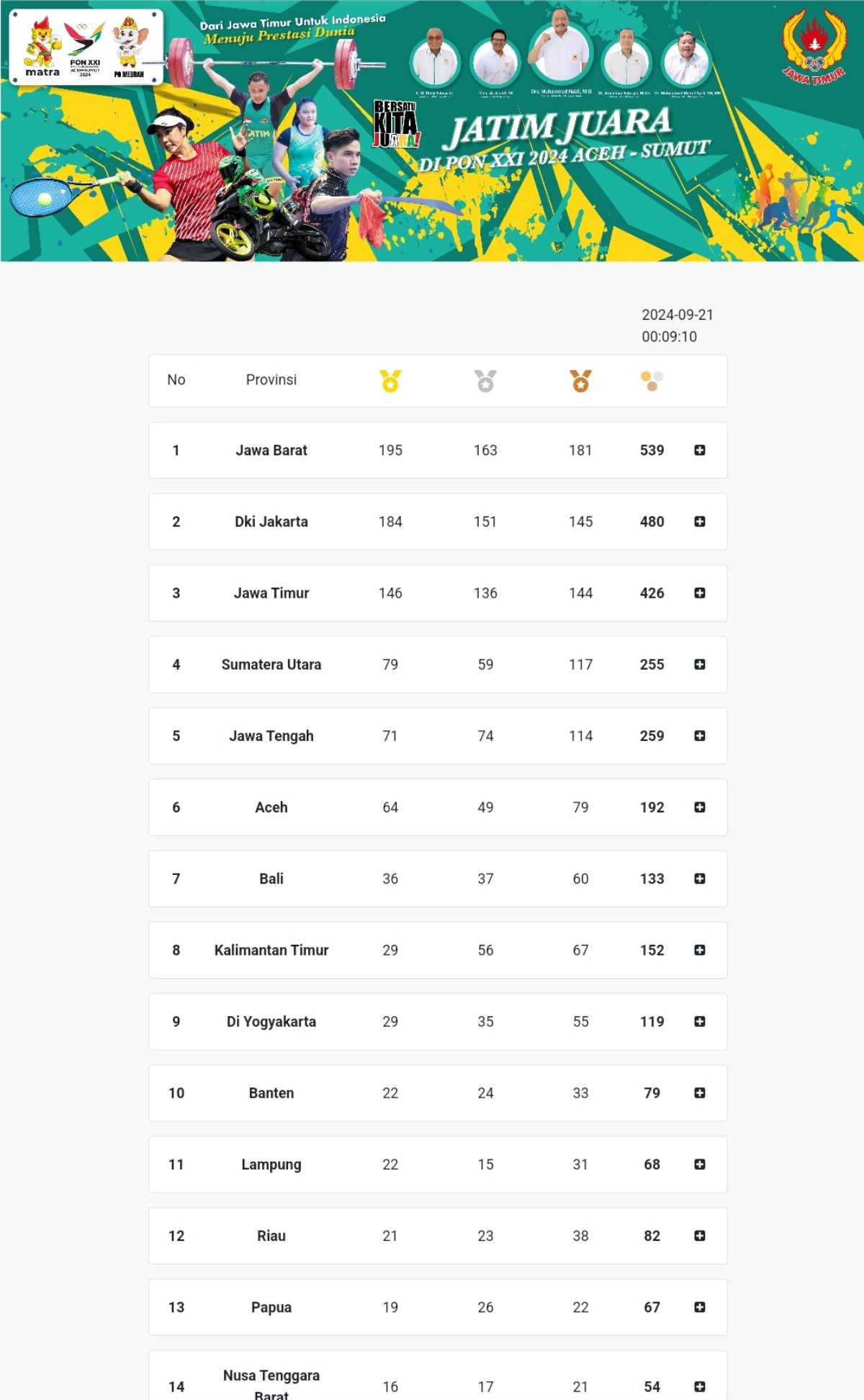Click the PON XXI mascot logo badge
Viewport: 864px width, 1400px height.
coord(86,47)
